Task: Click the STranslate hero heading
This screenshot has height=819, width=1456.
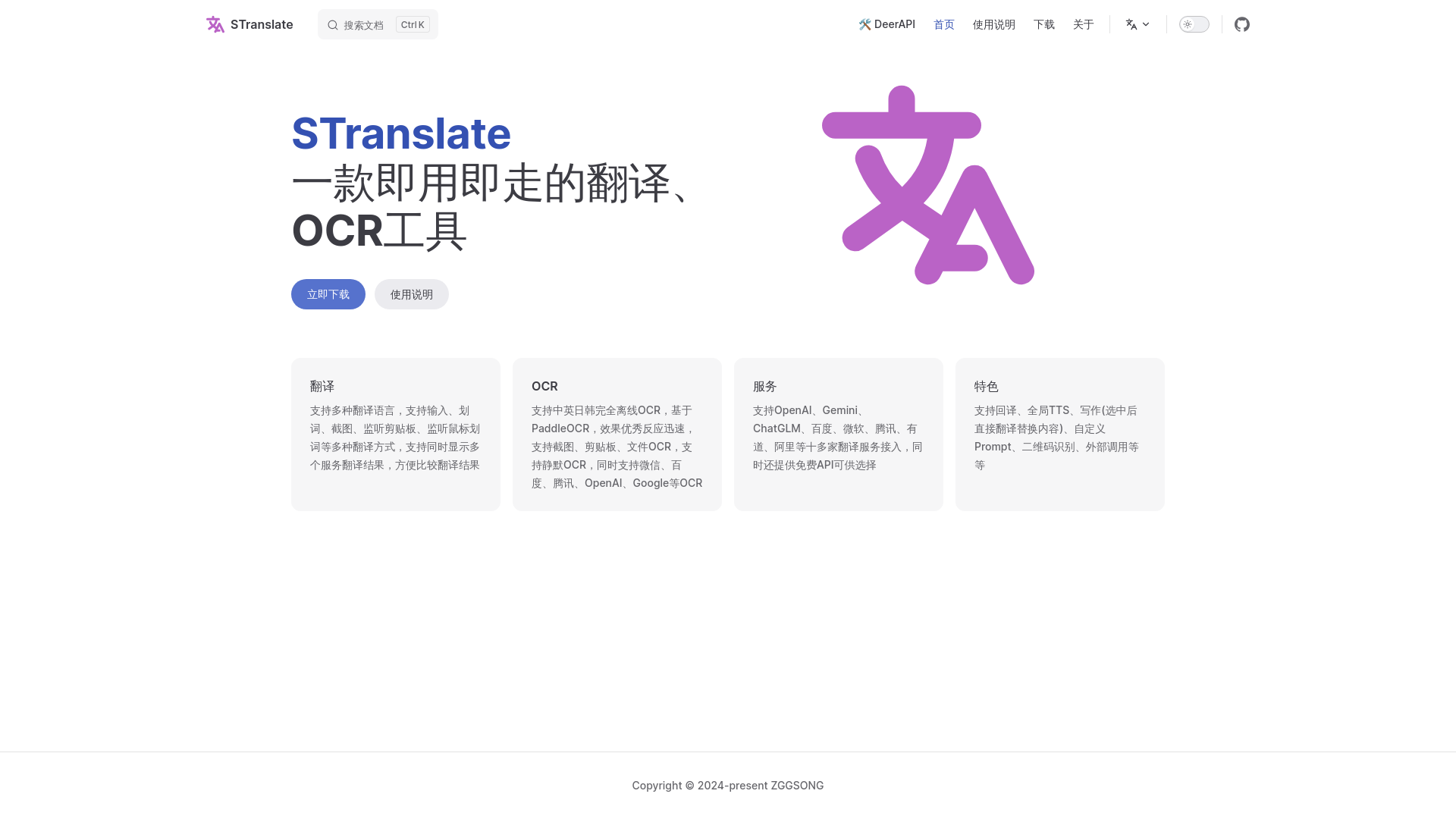Action: point(401,133)
